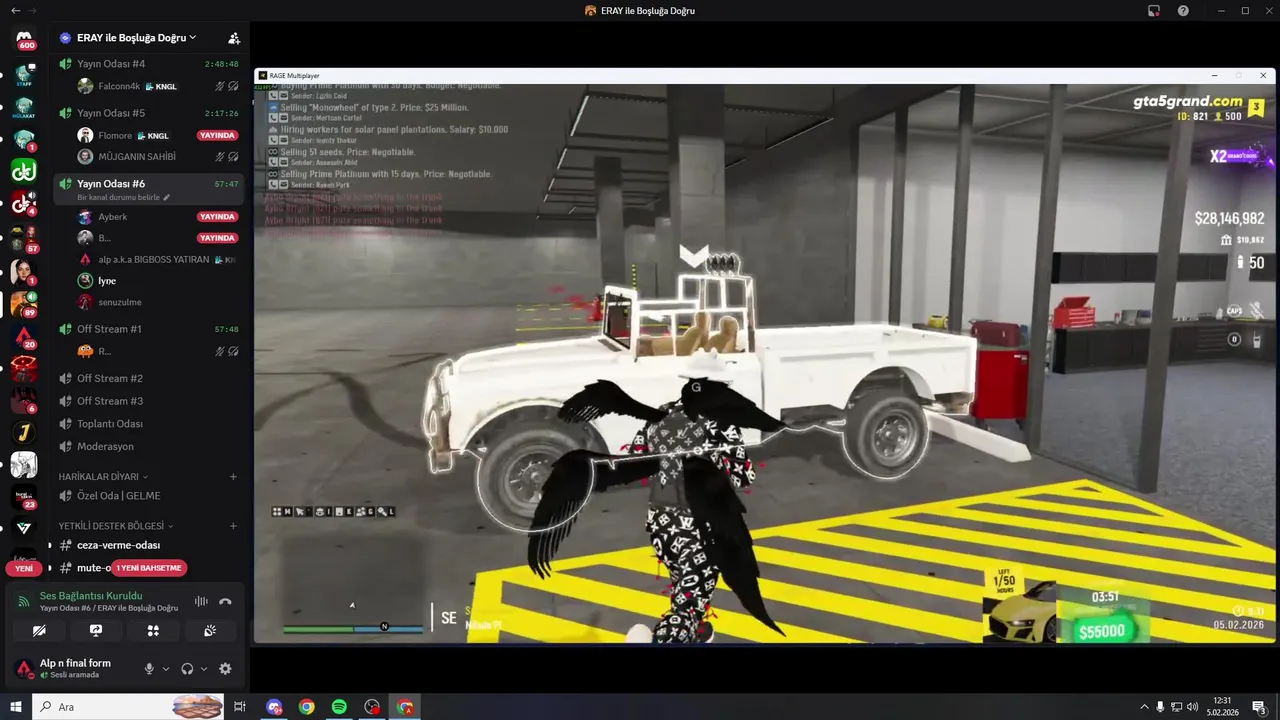The width and height of the screenshot is (1280, 720).
Task: Join Off Stream #2 voice channel
Action: (x=148, y=378)
